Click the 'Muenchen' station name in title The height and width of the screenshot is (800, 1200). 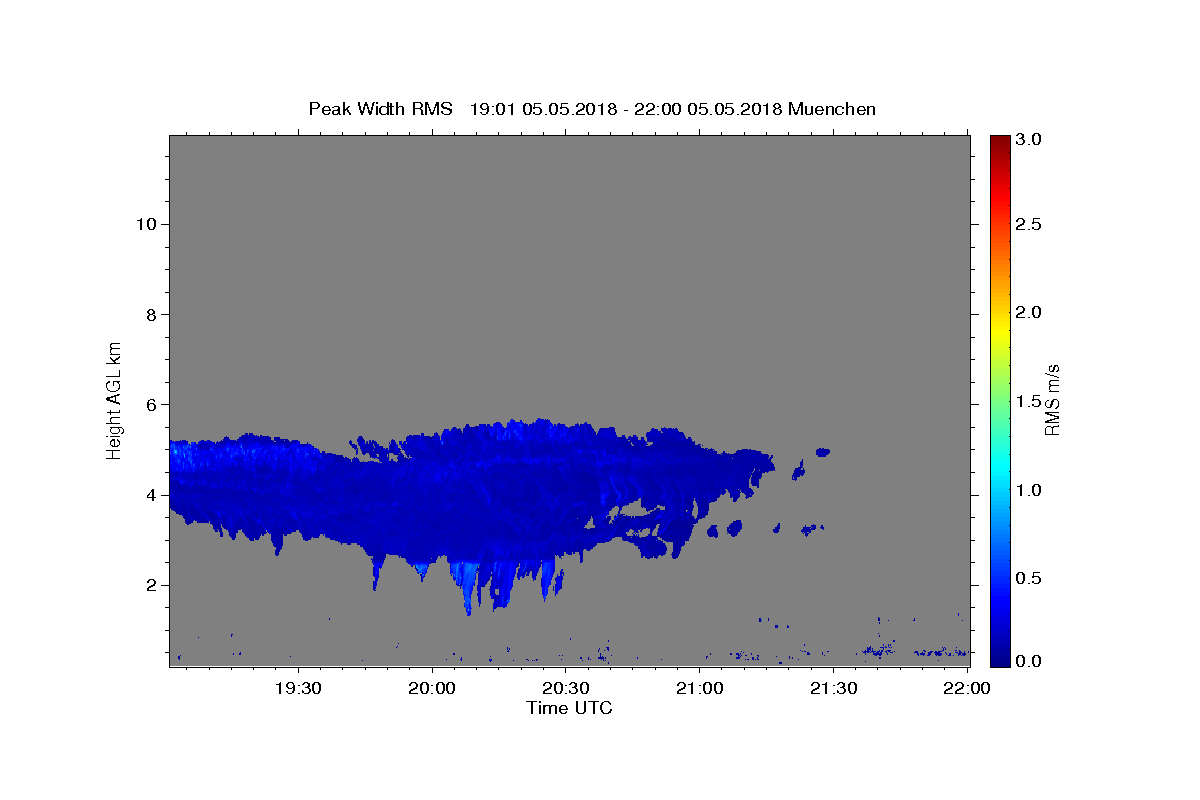tap(832, 109)
